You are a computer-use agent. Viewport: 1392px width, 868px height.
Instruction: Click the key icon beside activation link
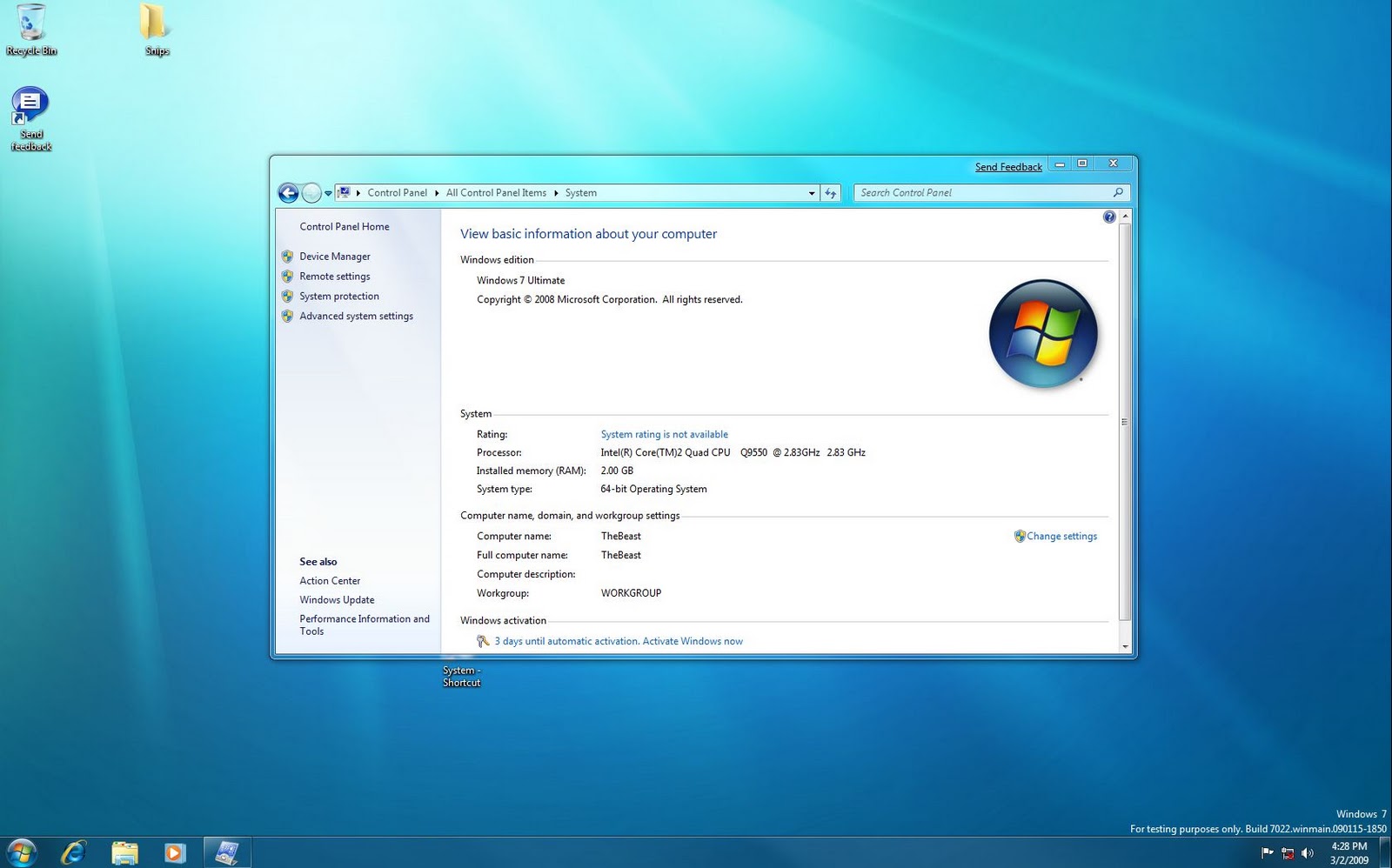click(x=483, y=642)
